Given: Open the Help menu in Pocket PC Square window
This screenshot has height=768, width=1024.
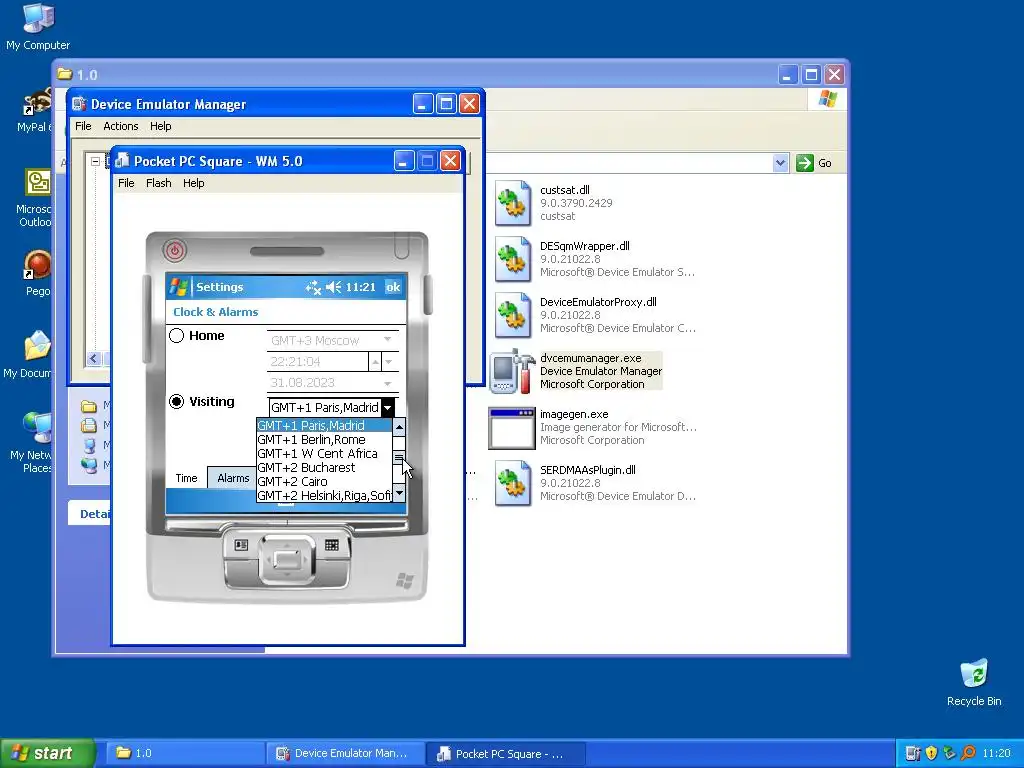Looking at the screenshot, I should (x=193, y=183).
